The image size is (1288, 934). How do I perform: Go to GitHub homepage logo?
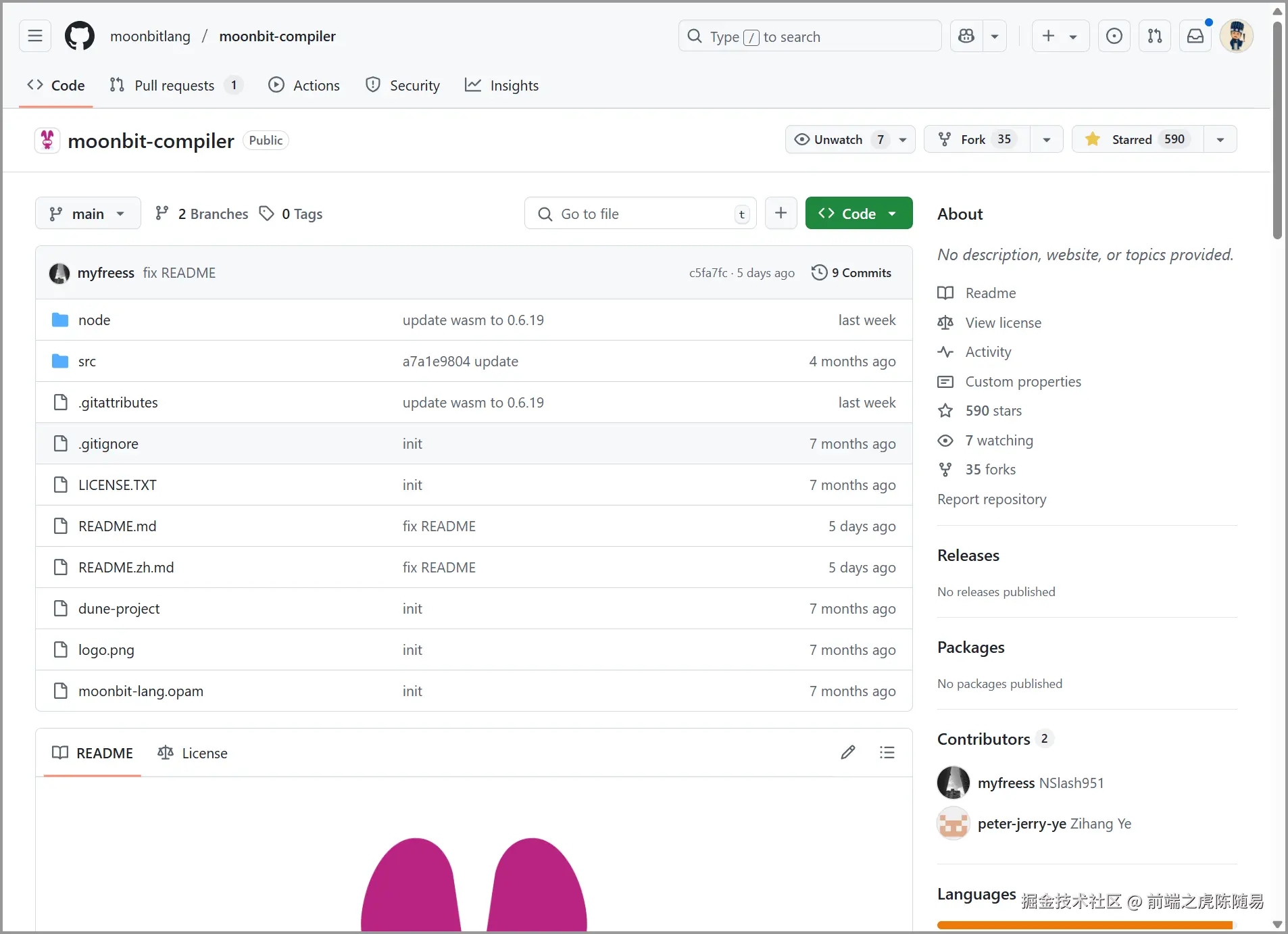point(80,36)
